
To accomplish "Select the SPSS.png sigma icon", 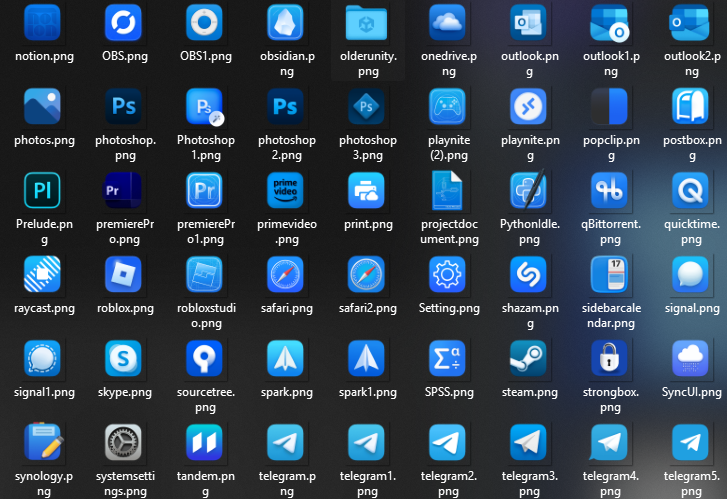I will point(447,358).
